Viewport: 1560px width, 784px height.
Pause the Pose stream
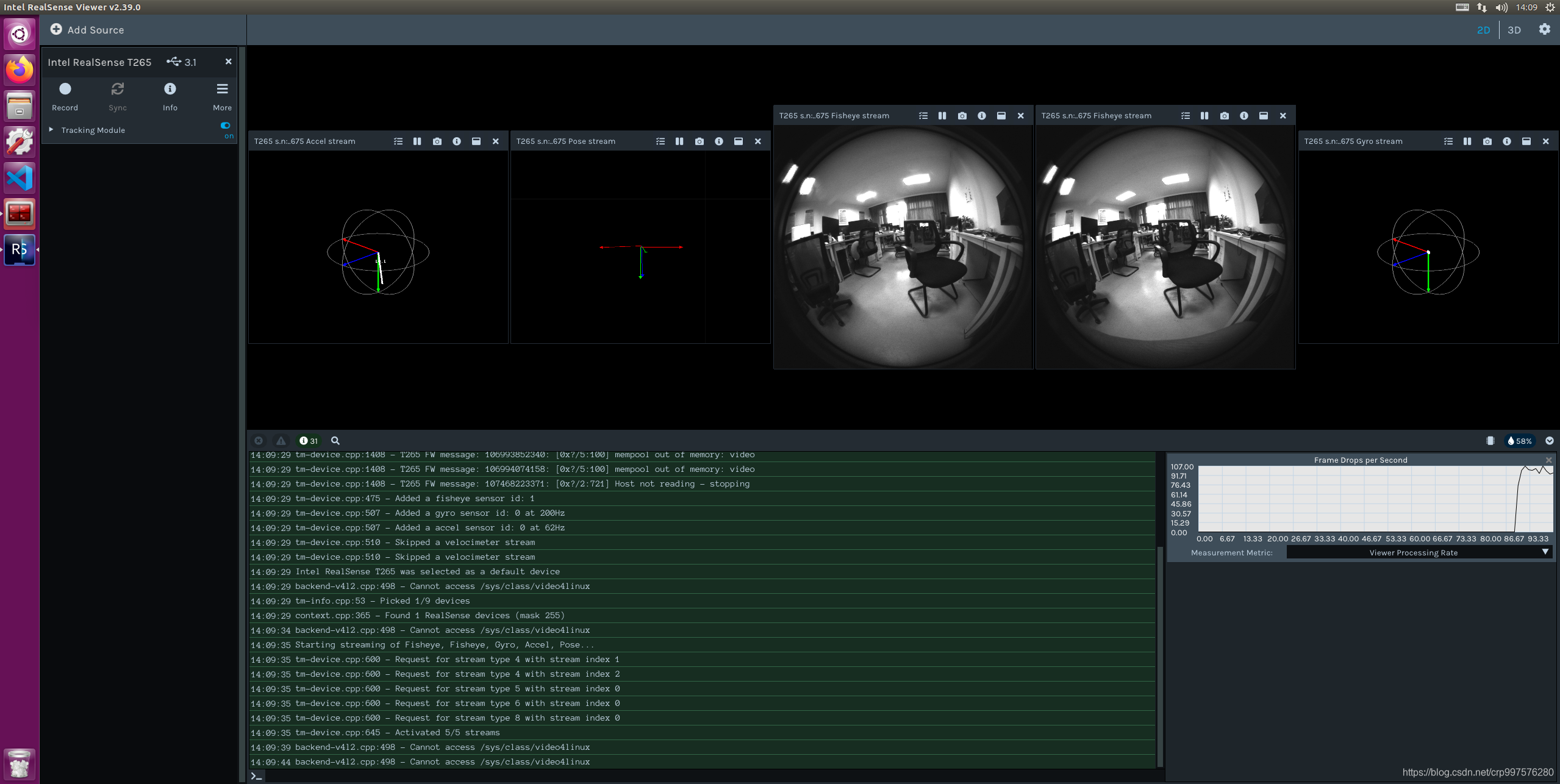tap(679, 141)
